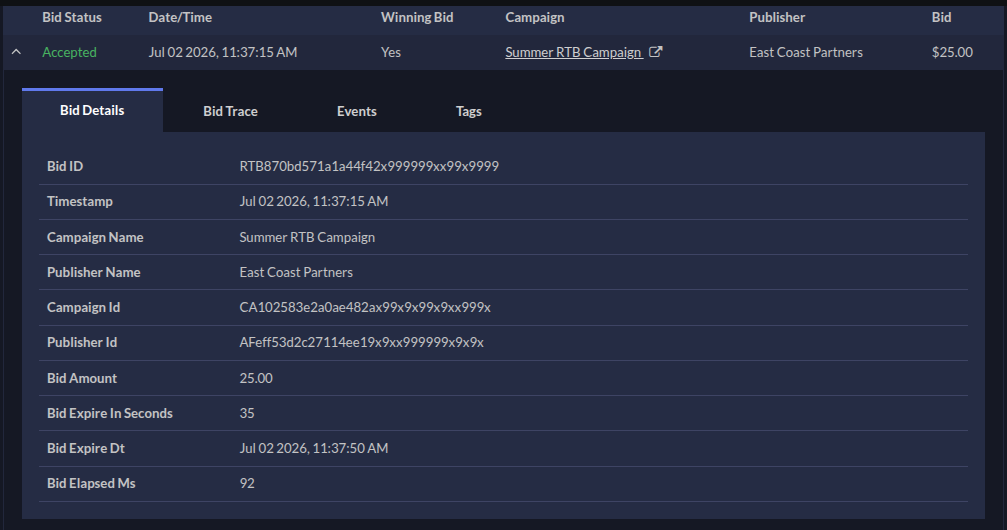The height and width of the screenshot is (530, 1007).
Task: Show the Tags tab
Action: point(469,111)
